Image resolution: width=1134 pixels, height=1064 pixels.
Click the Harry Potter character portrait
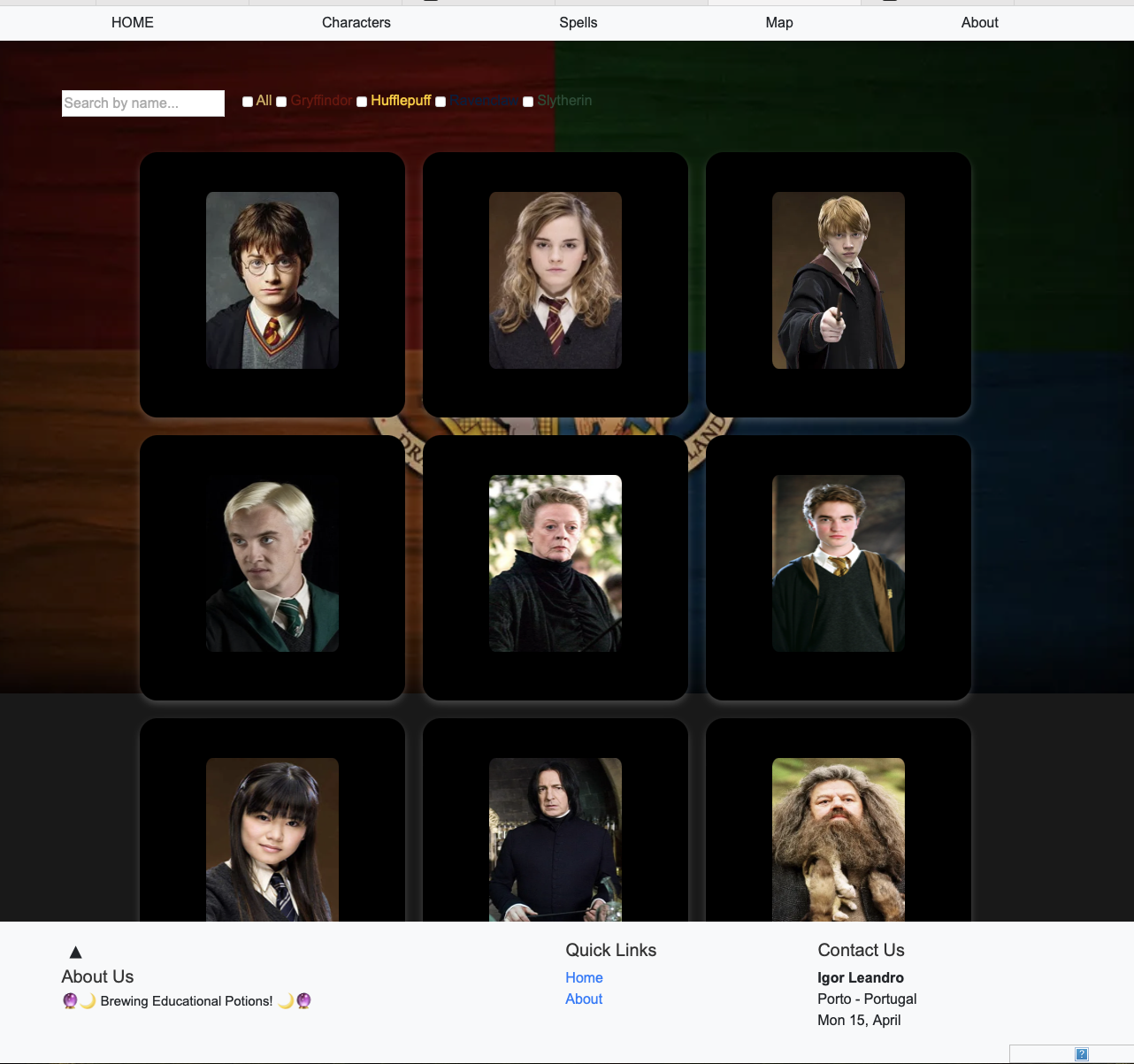pos(272,280)
